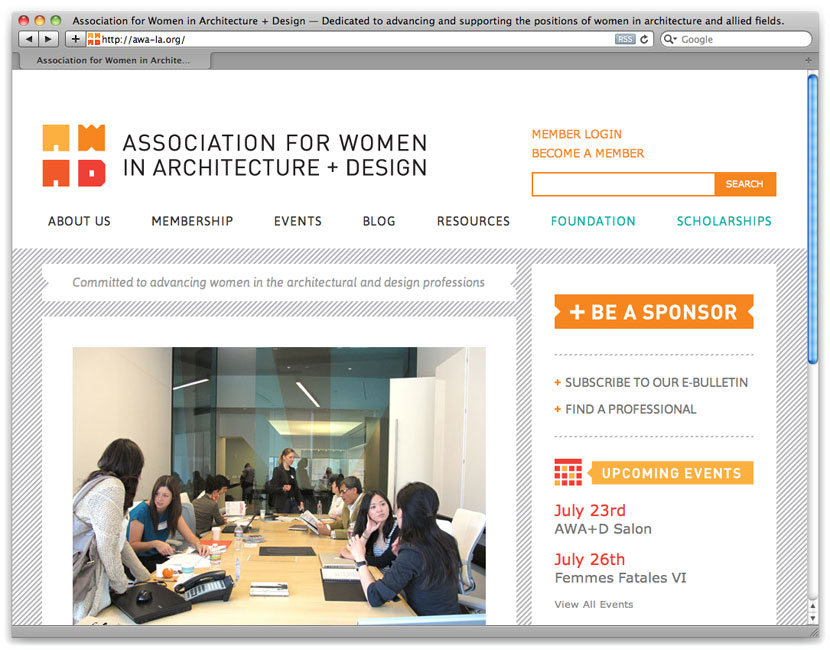The height and width of the screenshot is (650, 830).
Task: Click the green zoom window button
Action: 56,21
